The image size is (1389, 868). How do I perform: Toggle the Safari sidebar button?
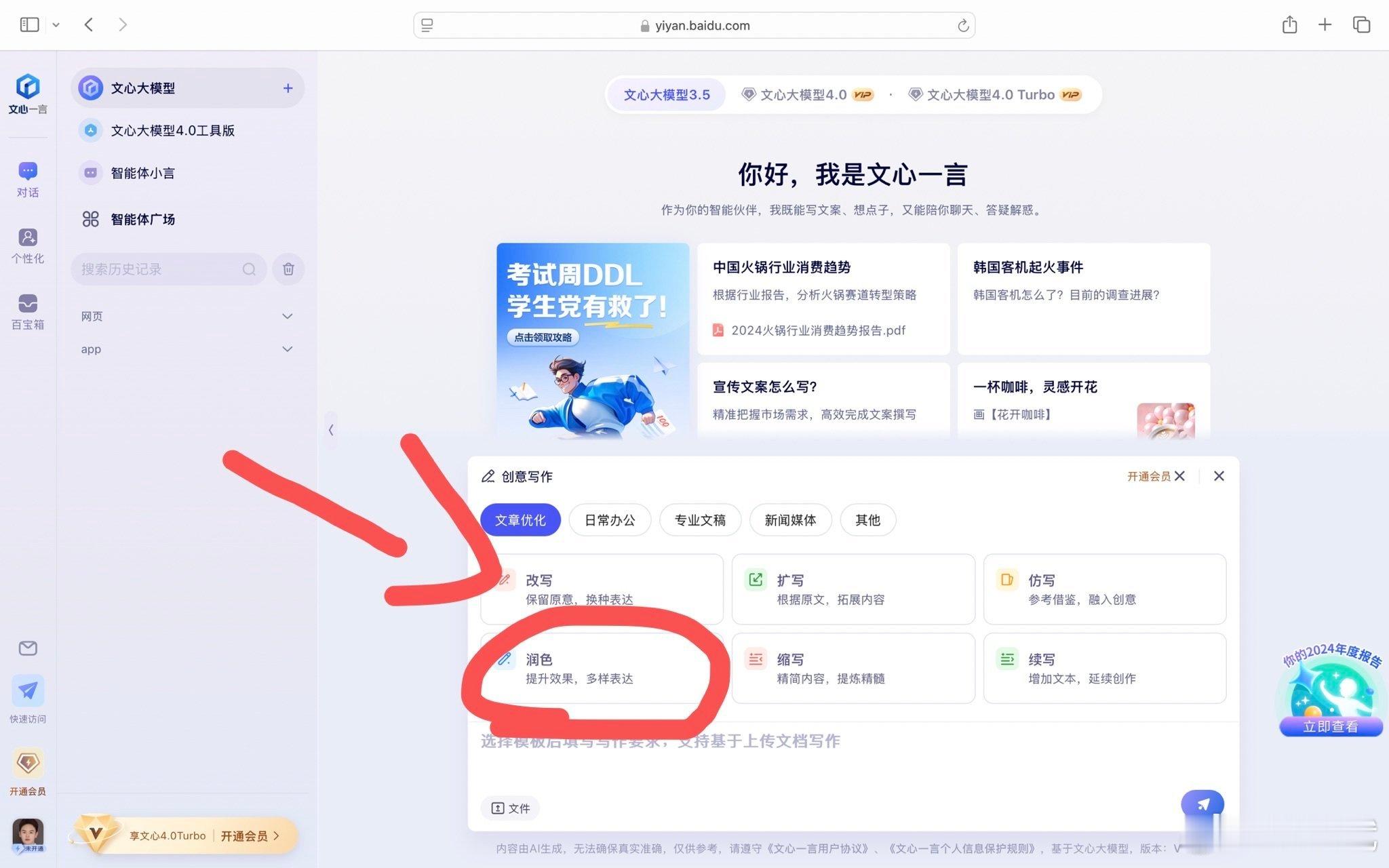tap(29, 25)
